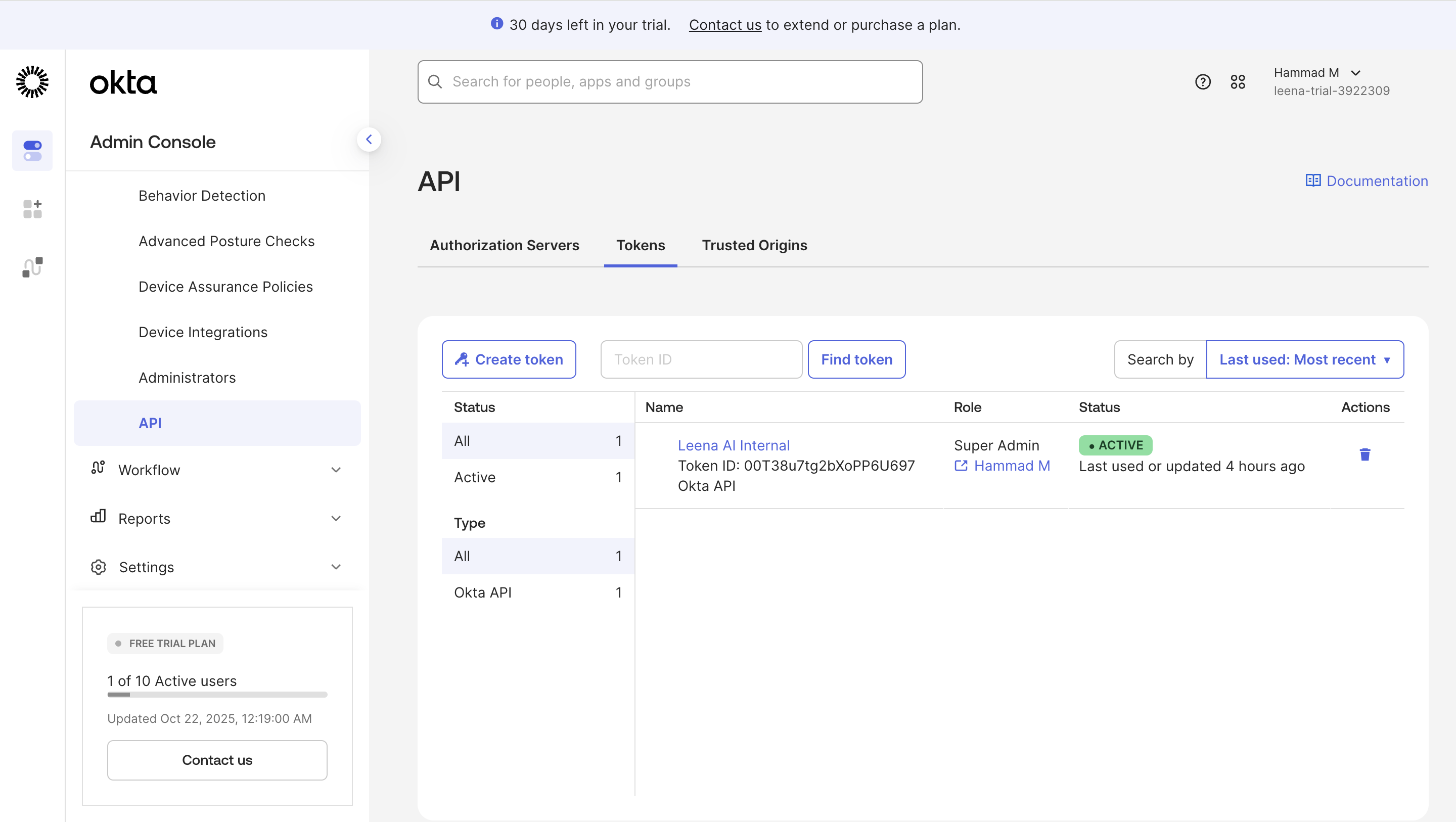
Task: Select the admin toggle icon in left rail
Action: tap(32, 150)
